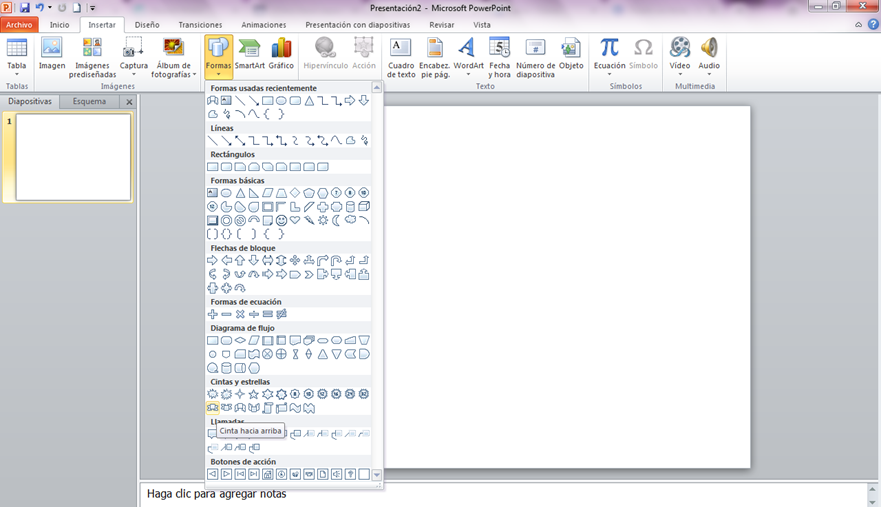The height and width of the screenshot is (507, 881).
Task: Insert an Objeto
Action: click(x=571, y=55)
